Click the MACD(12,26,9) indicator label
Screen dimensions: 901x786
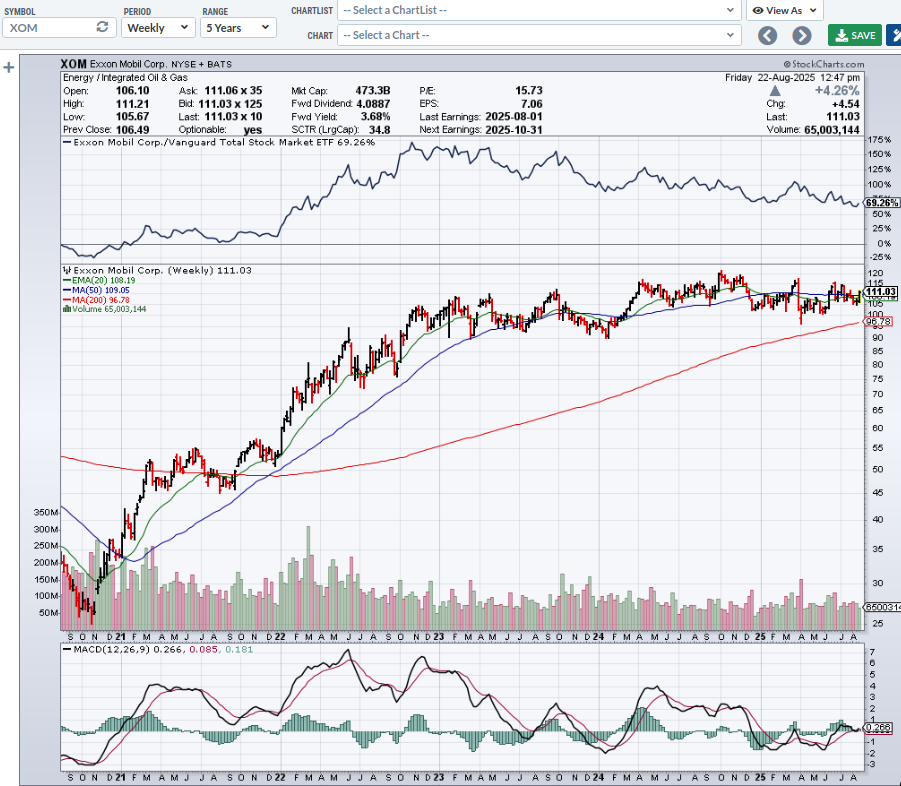(x=109, y=649)
